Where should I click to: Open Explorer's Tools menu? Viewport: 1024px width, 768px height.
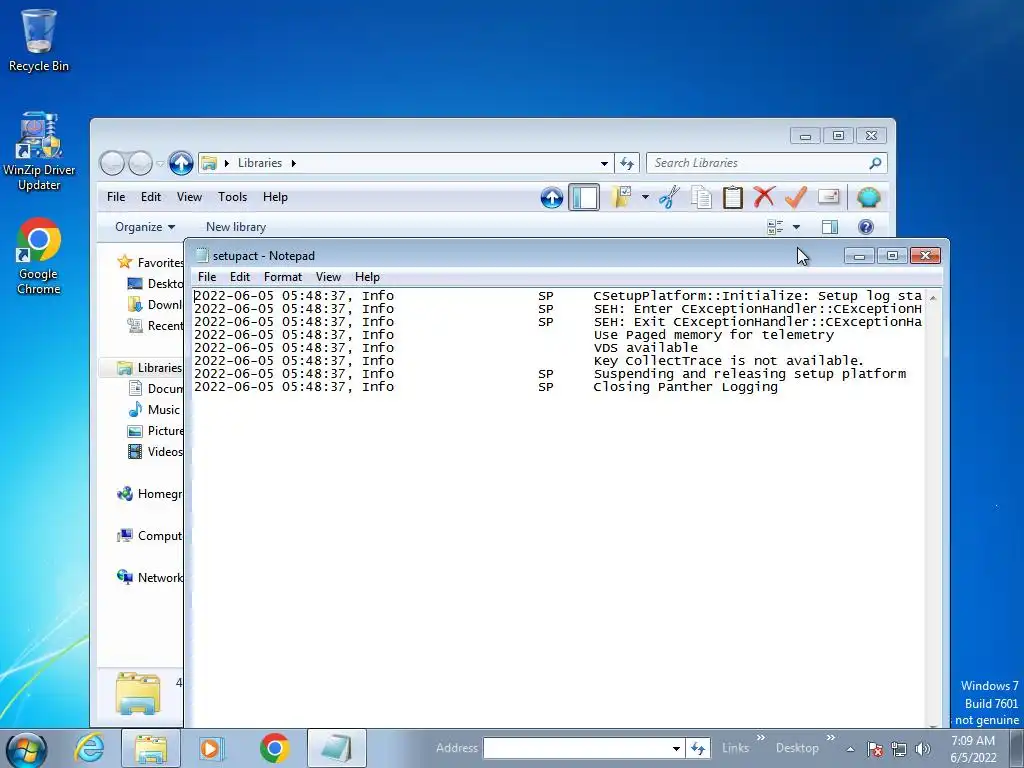[232, 197]
